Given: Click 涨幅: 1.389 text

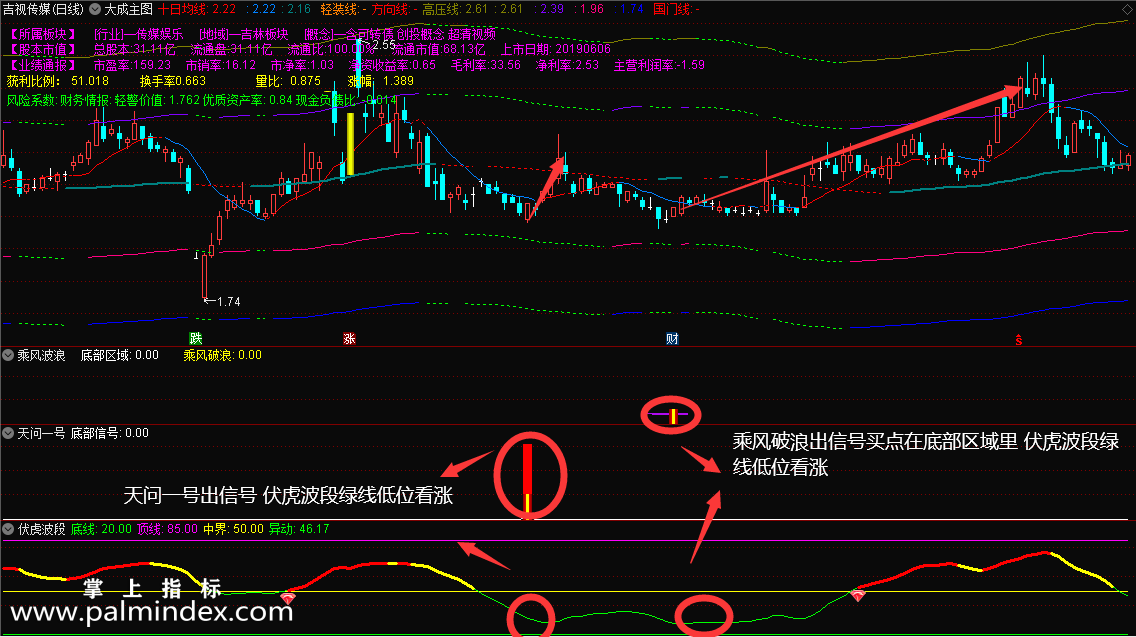Looking at the screenshot, I should coord(380,81).
